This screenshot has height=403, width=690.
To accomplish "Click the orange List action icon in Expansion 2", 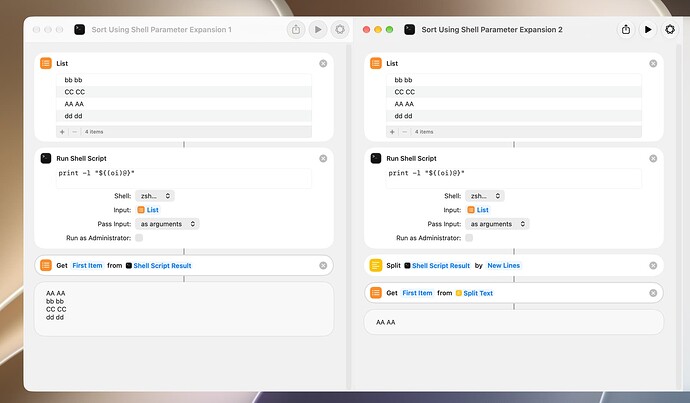I will [376, 63].
